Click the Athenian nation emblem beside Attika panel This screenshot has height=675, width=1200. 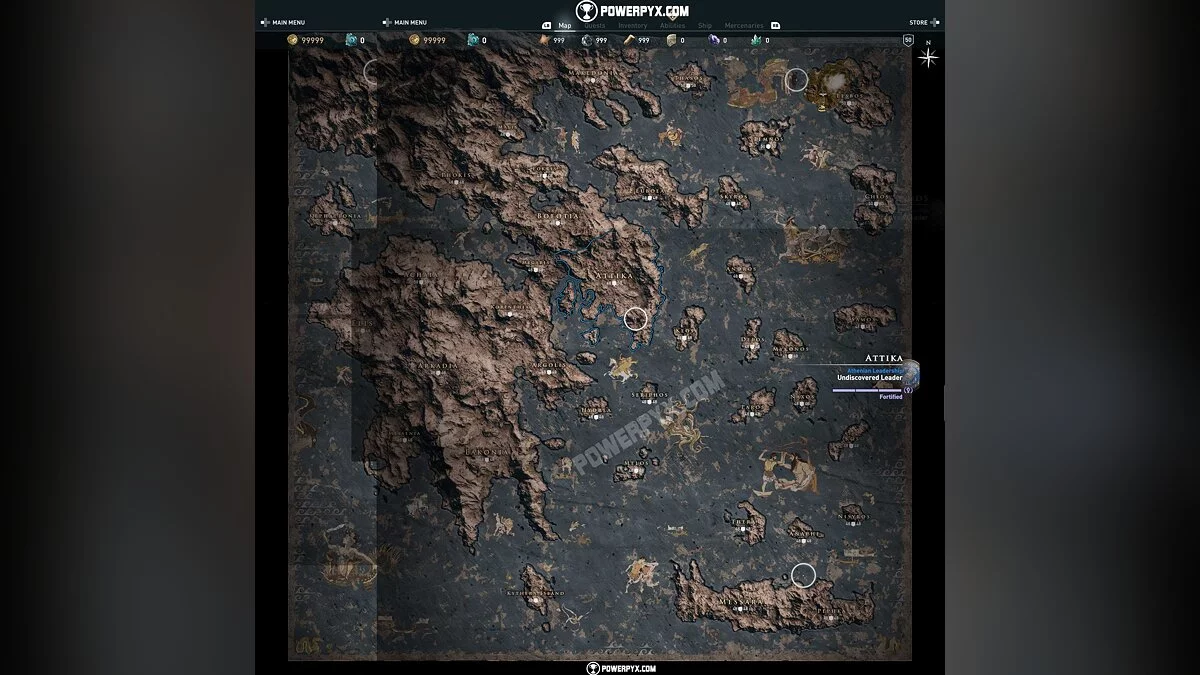pyautogui.click(x=910, y=375)
